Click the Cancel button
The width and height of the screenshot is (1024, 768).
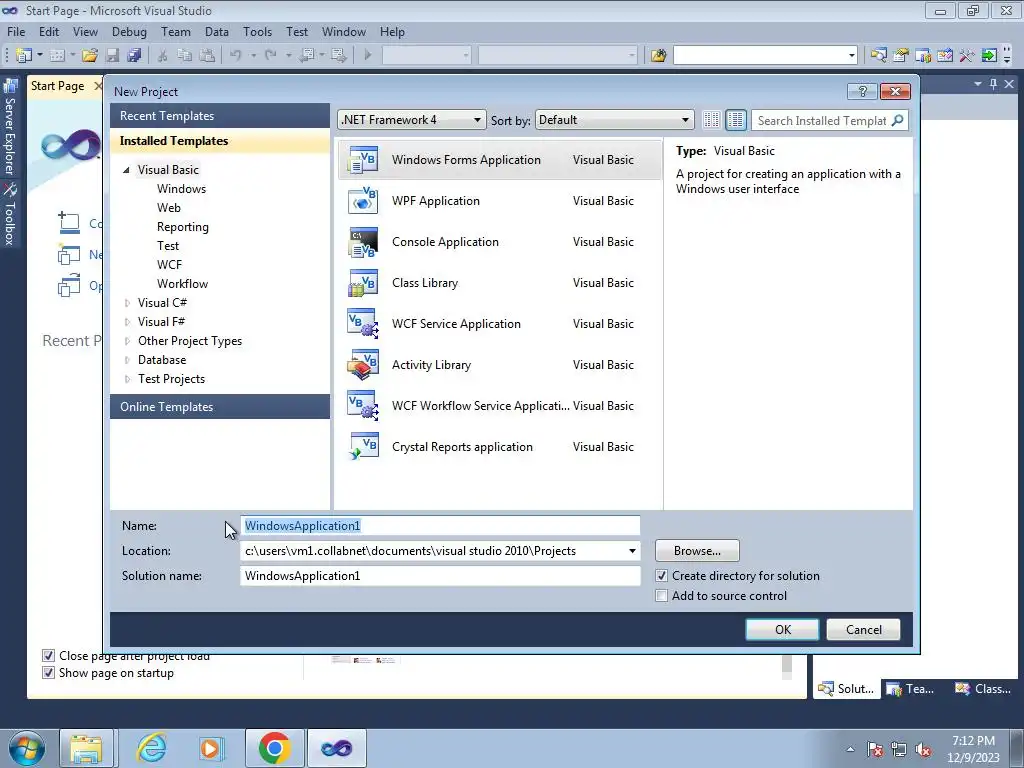click(x=863, y=630)
